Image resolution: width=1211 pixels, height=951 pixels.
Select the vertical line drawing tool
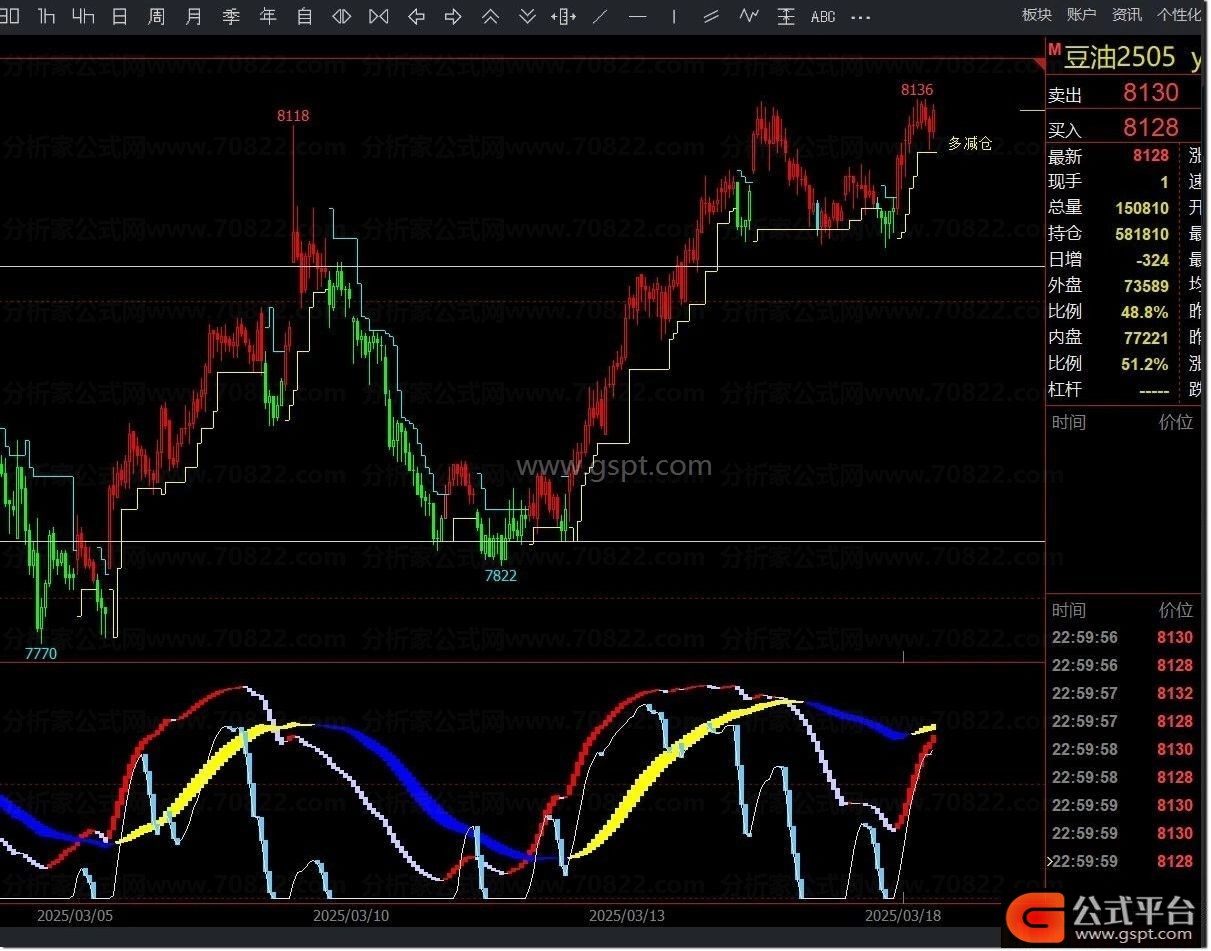click(674, 15)
